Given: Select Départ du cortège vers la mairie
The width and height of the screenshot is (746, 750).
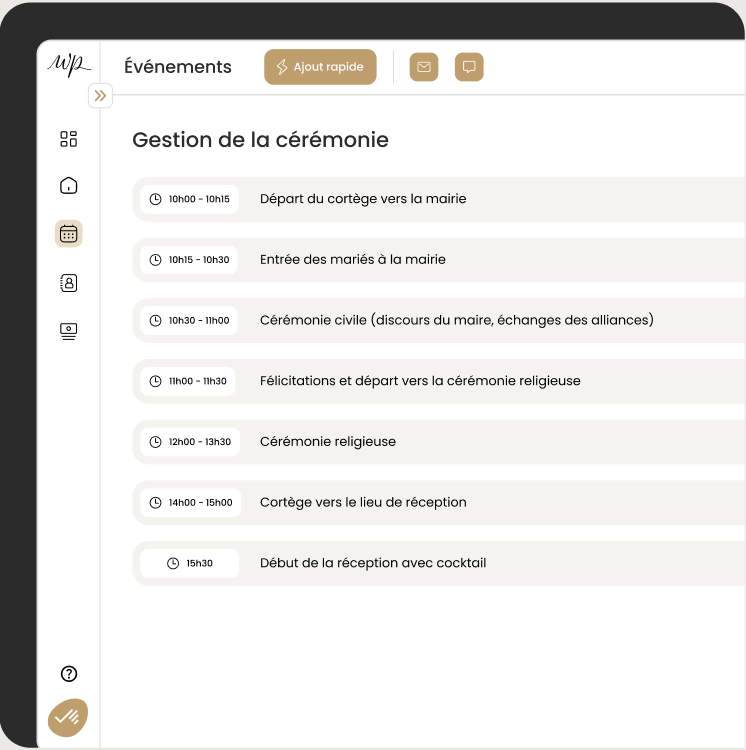Looking at the screenshot, I should (439, 199).
